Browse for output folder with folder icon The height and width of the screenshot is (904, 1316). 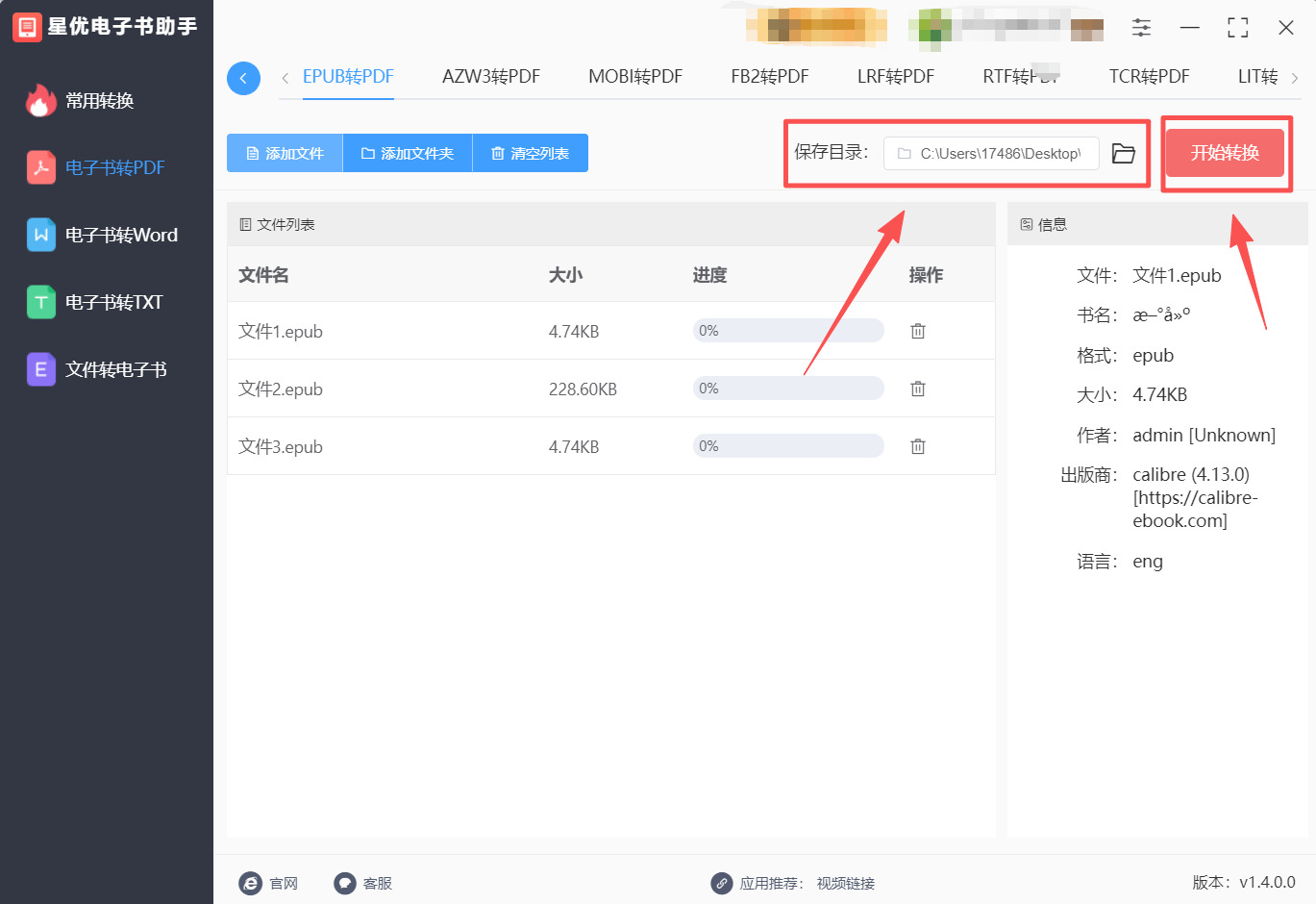coord(1124,153)
